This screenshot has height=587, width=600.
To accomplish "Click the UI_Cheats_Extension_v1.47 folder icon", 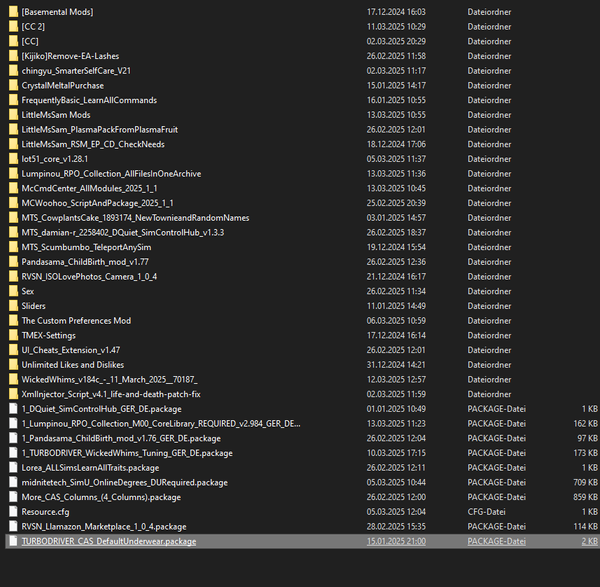I will click(13, 350).
